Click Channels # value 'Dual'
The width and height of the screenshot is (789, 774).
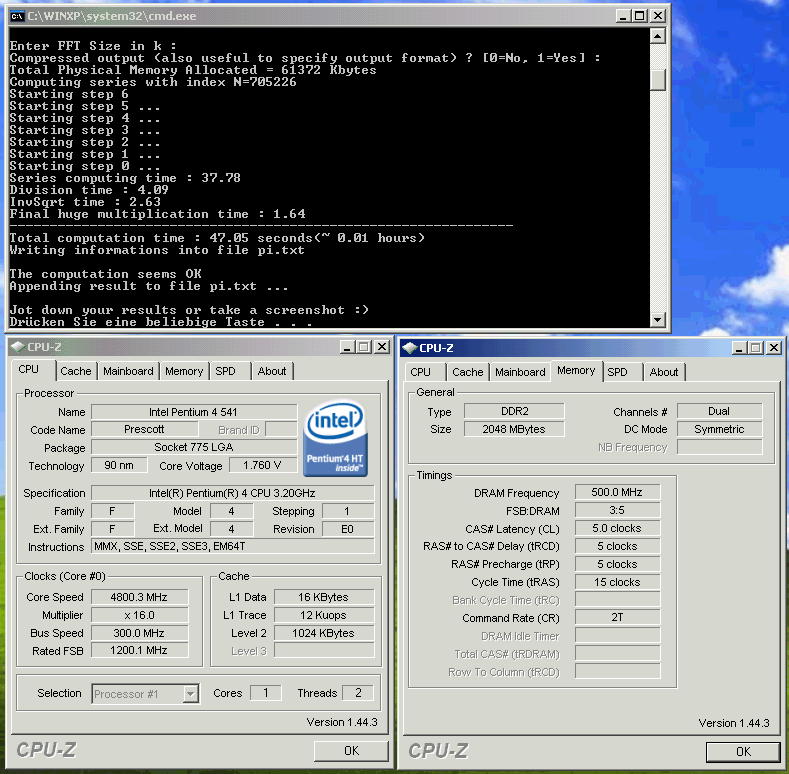[x=720, y=411]
